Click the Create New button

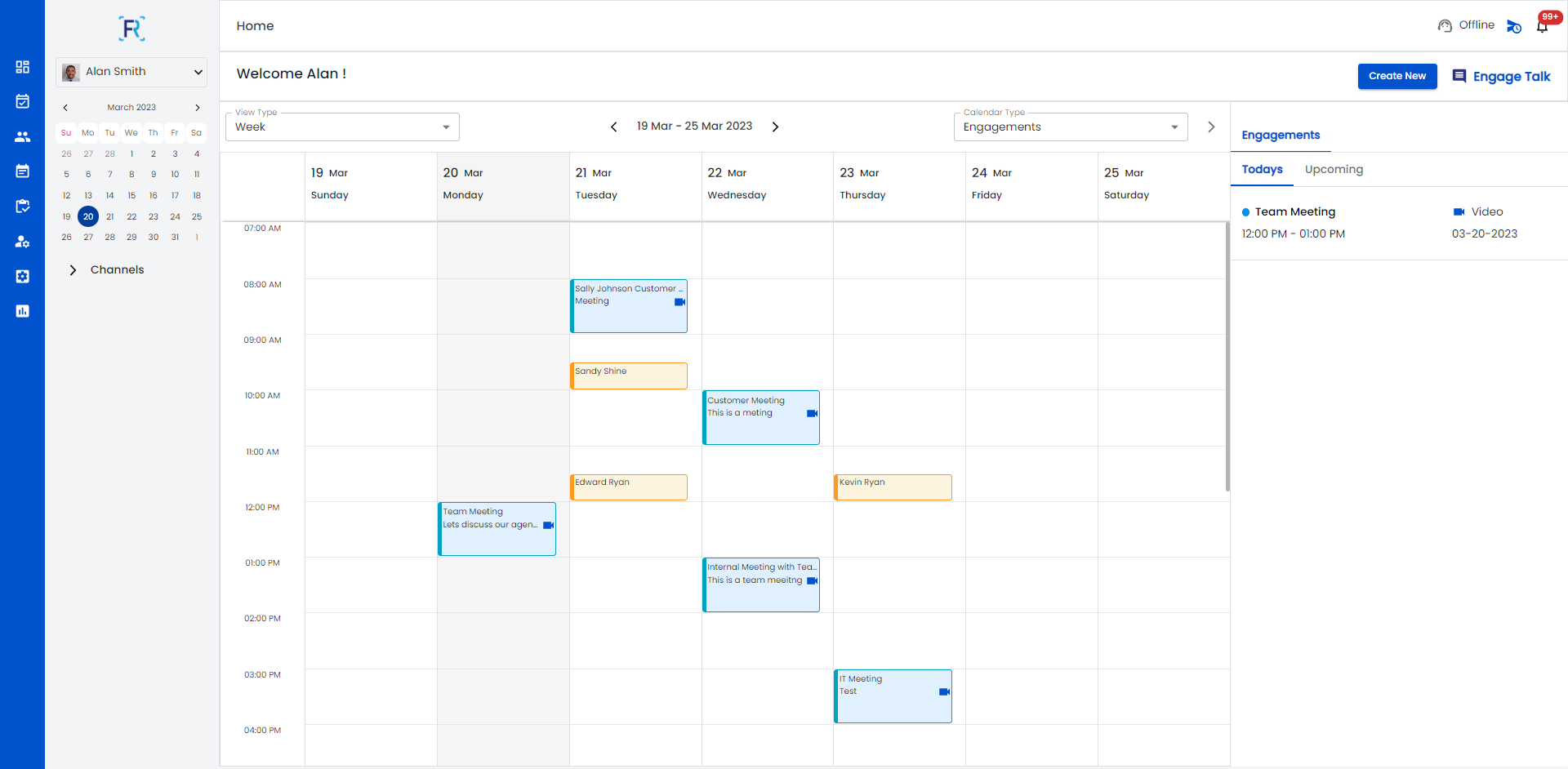coord(1396,76)
